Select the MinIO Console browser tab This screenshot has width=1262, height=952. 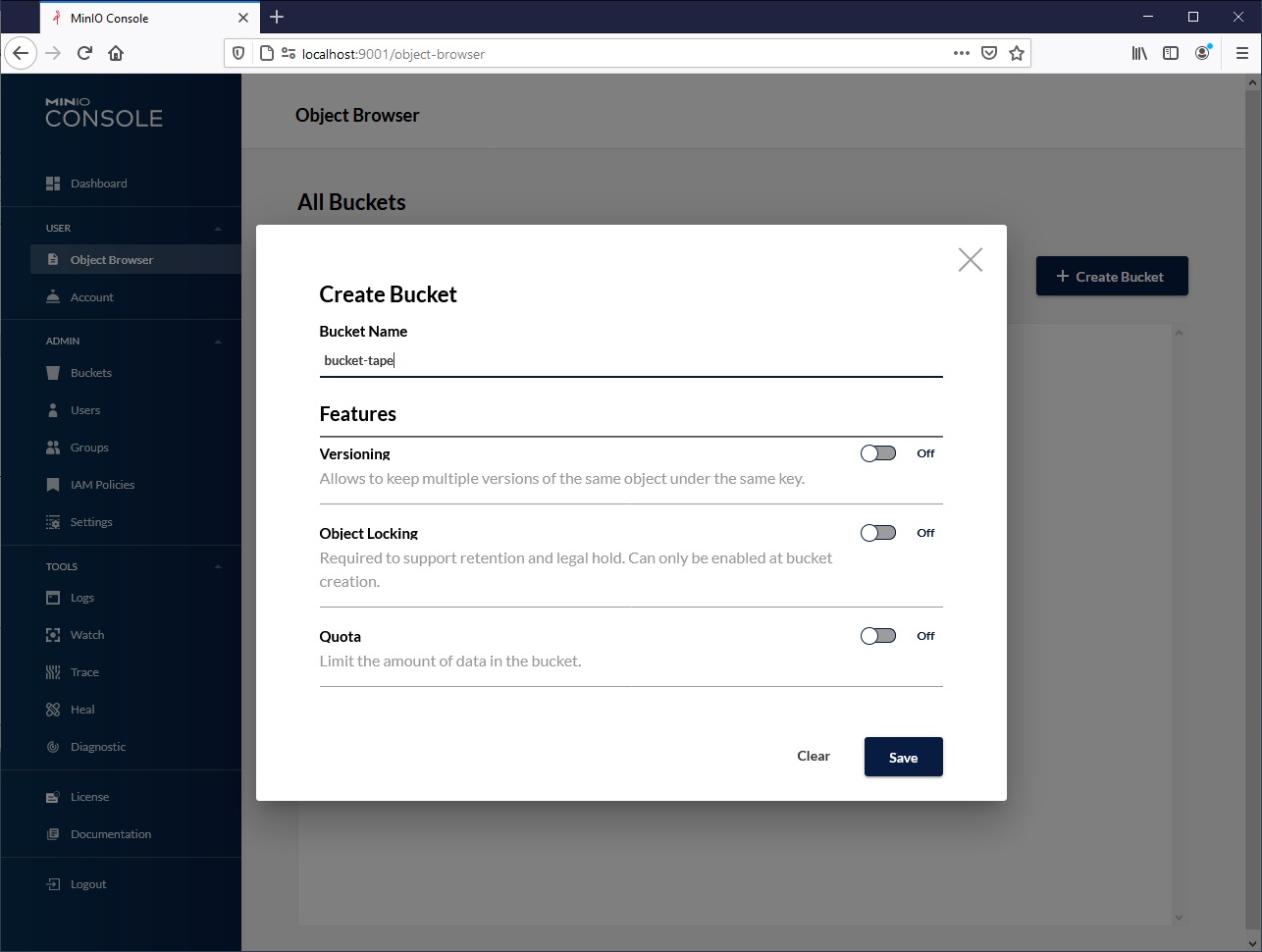[150, 18]
